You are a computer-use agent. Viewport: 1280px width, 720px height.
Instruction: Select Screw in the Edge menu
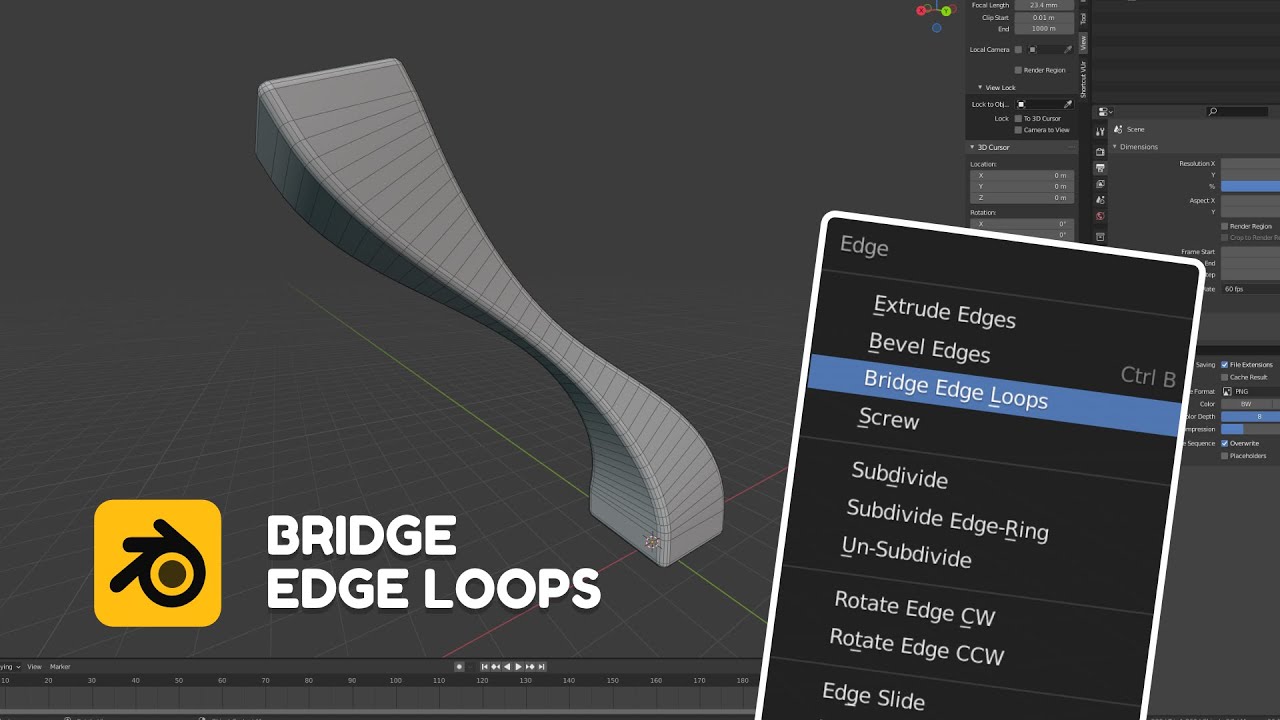[x=888, y=418]
